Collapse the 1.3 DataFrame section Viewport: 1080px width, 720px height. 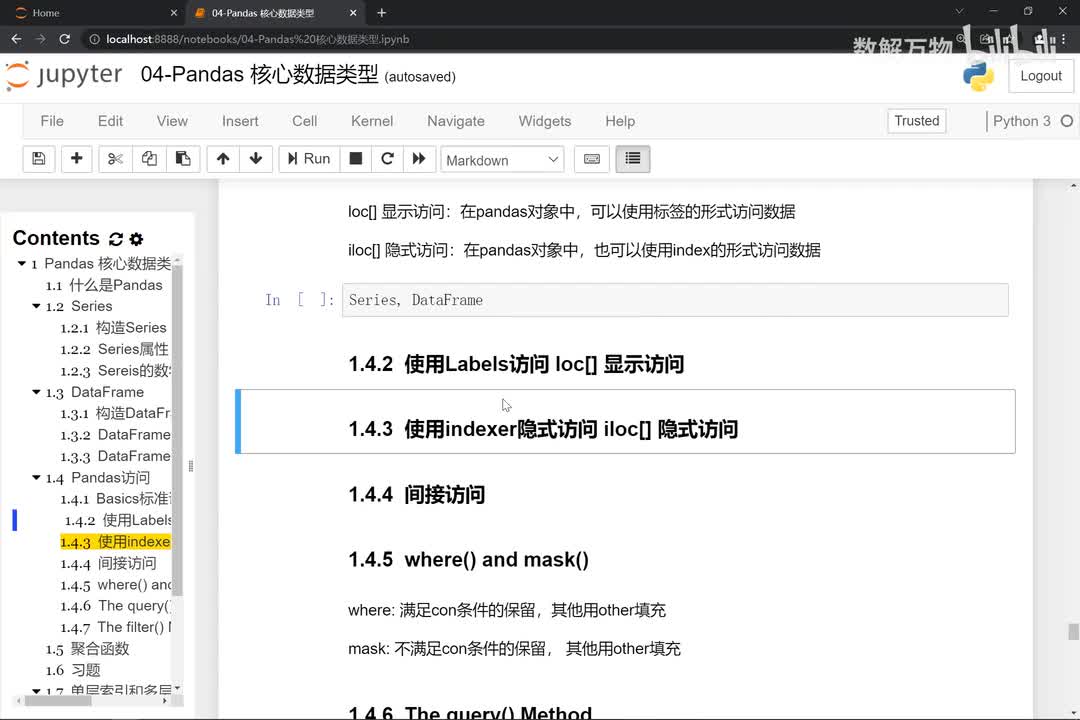pos(37,392)
